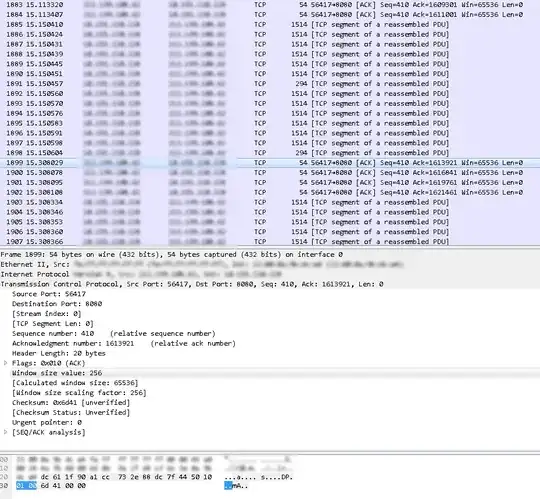Select packet 1903 at time 15.308334
Viewport: 540px width, 499px height.
point(270,202)
